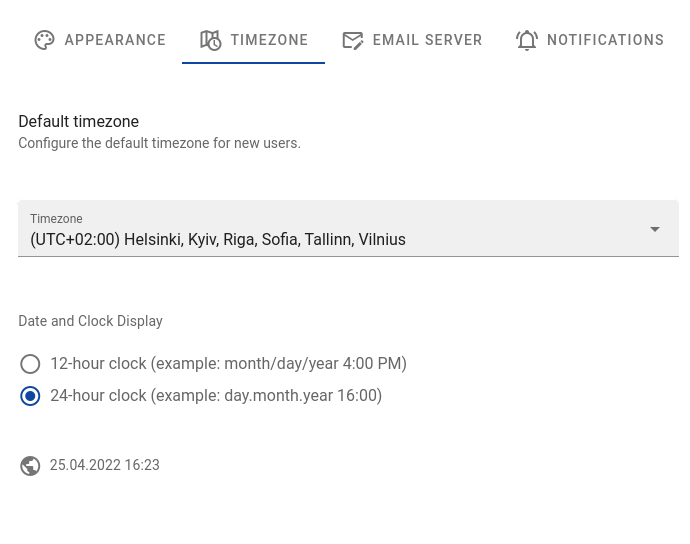The image size is (690, 544).
Task: Click the small Timezone field label
Action: pyautogui.click(x=56, y=219)
